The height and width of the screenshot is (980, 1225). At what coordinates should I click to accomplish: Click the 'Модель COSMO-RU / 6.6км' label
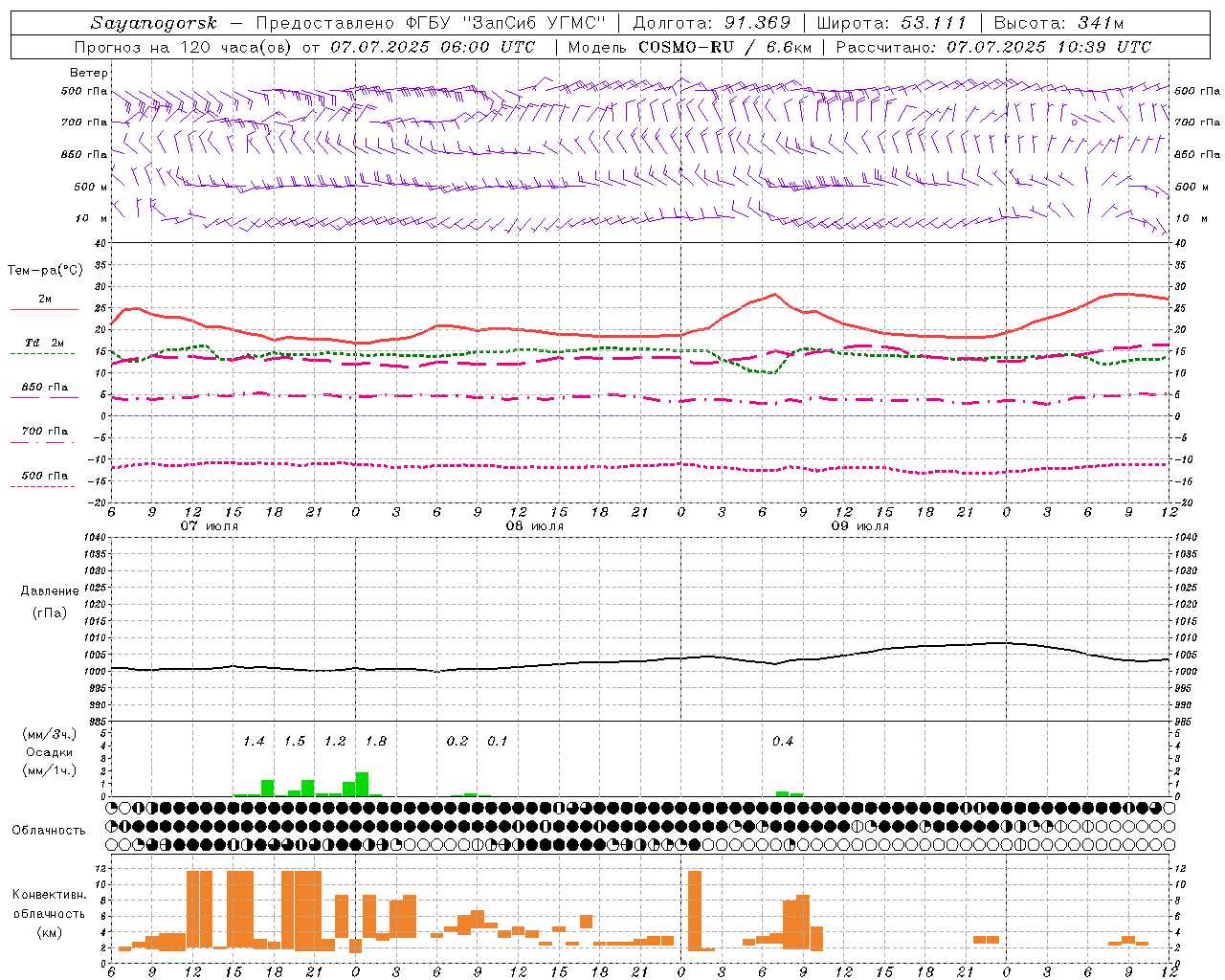[688, 47]
